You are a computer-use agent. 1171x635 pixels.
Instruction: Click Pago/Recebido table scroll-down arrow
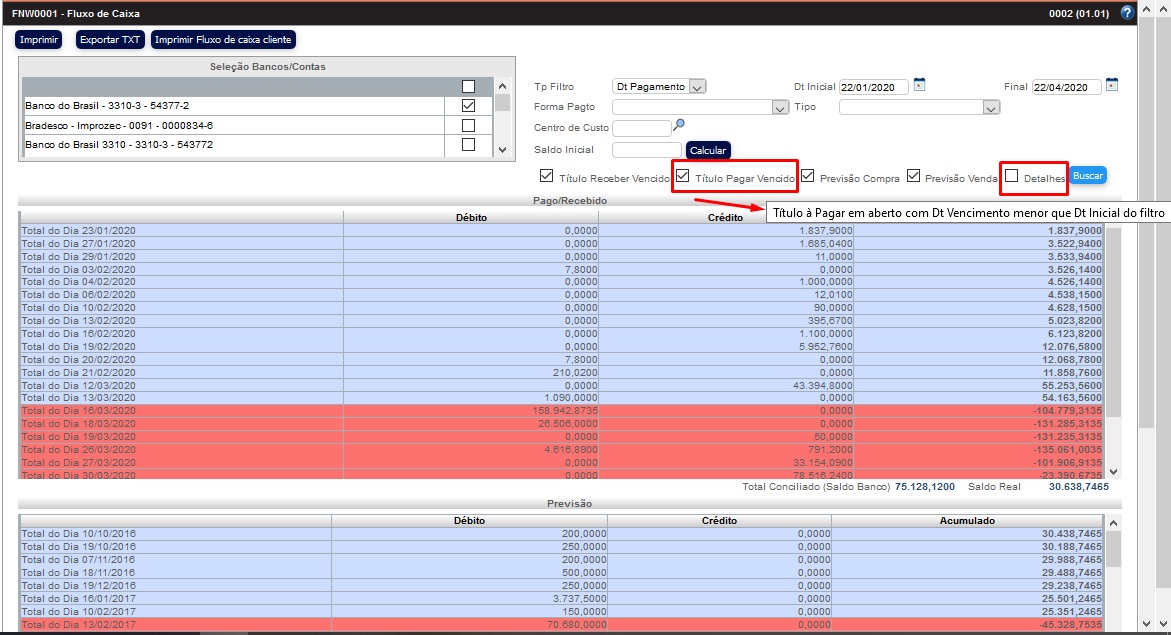[1115, 471]
